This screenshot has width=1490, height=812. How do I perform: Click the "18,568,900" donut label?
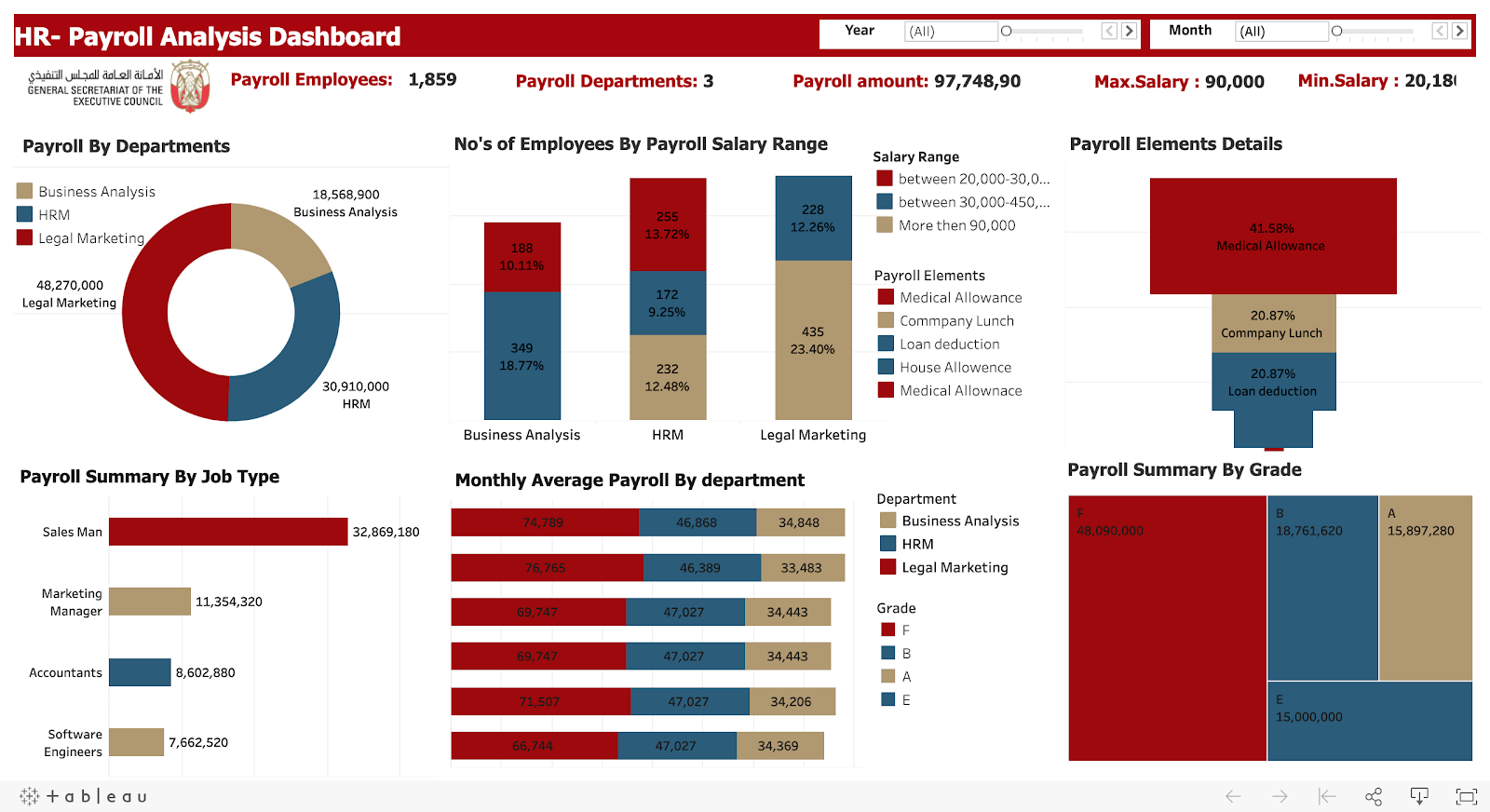[345, 195]
